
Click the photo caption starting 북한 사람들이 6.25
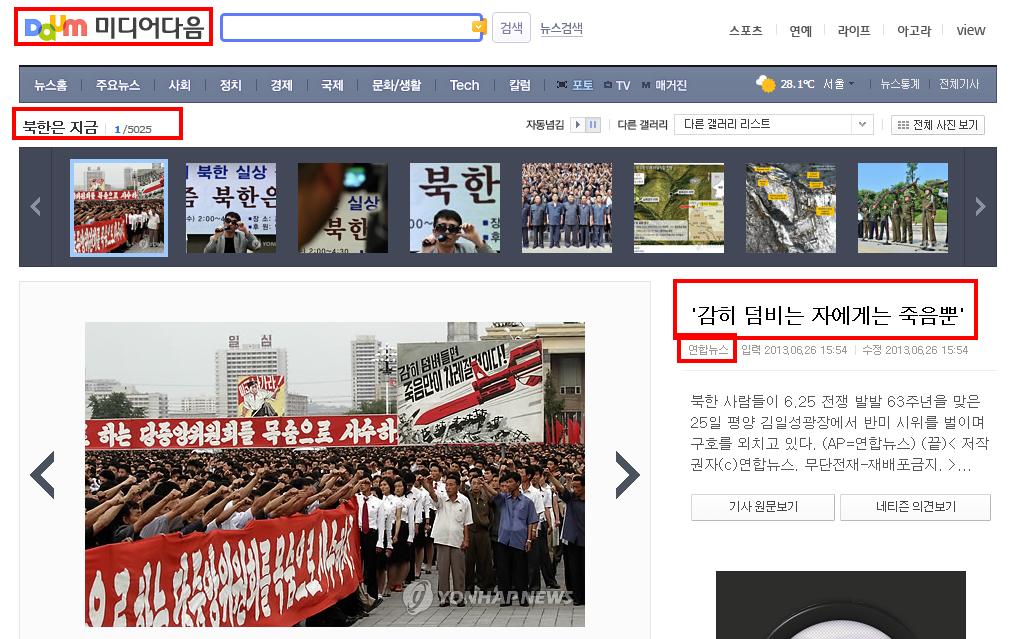tap(839, 432)
